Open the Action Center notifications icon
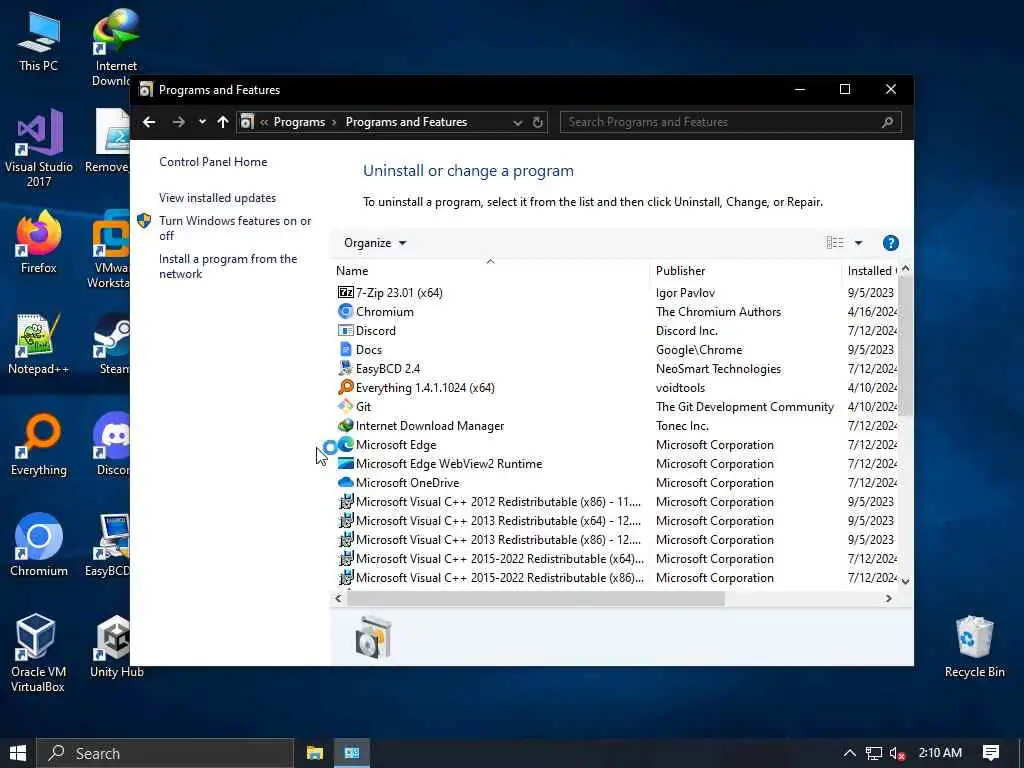Screen dimensions: 1024x768 click(x=991, y=753)
